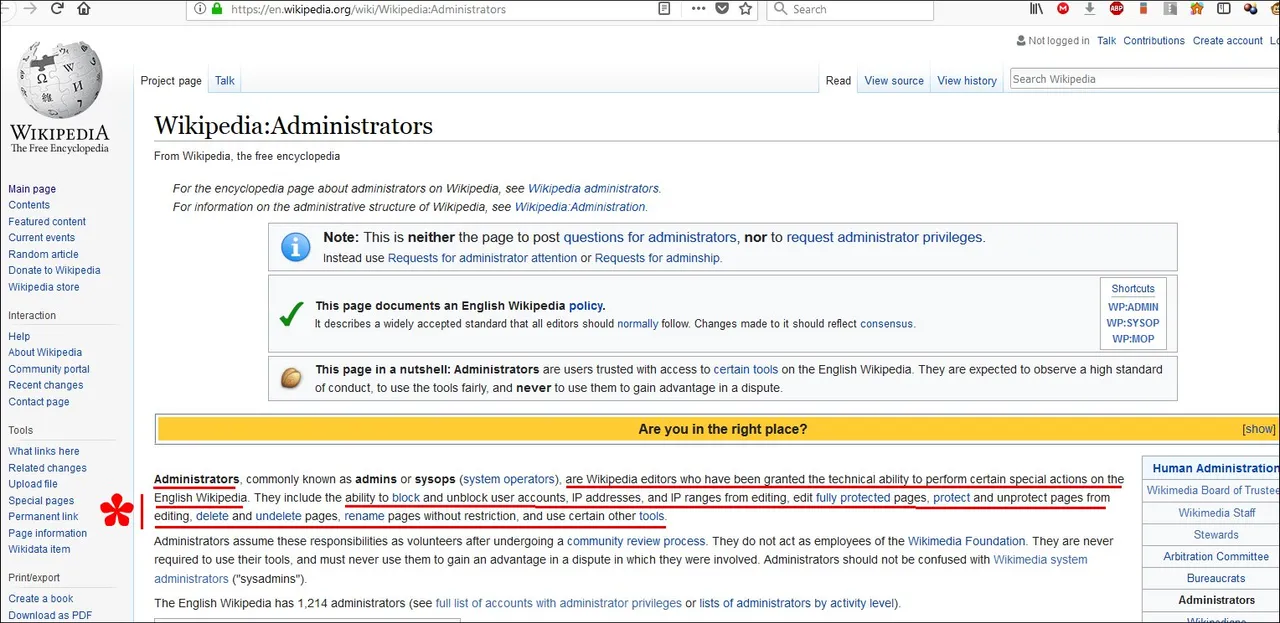Open Featured content in sidebar
This screenshot has height=623, width=1280.
pyautogui.click(x=47, y=221)
